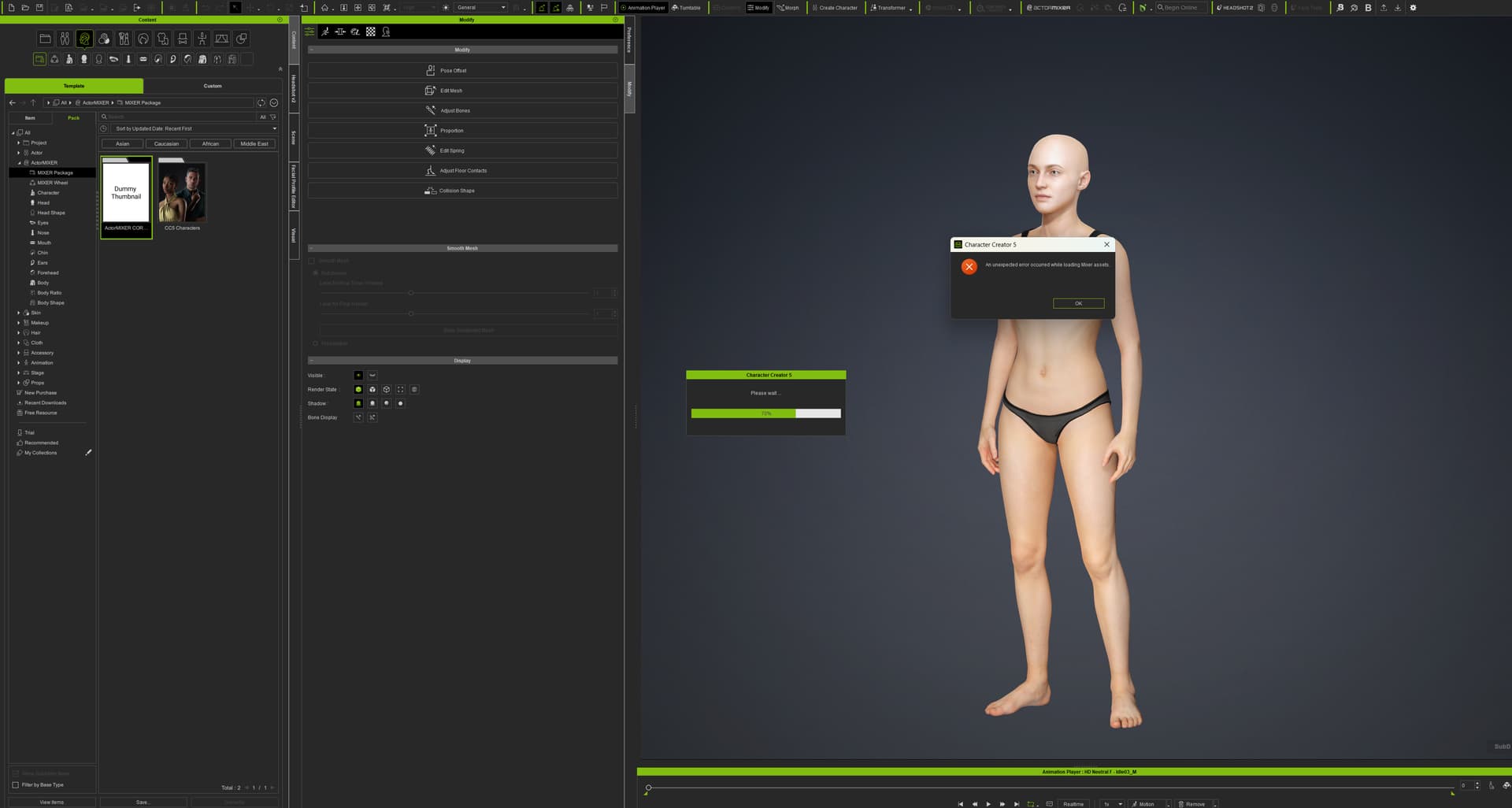Click the Collision Shape icon

(x=430, y=191)
